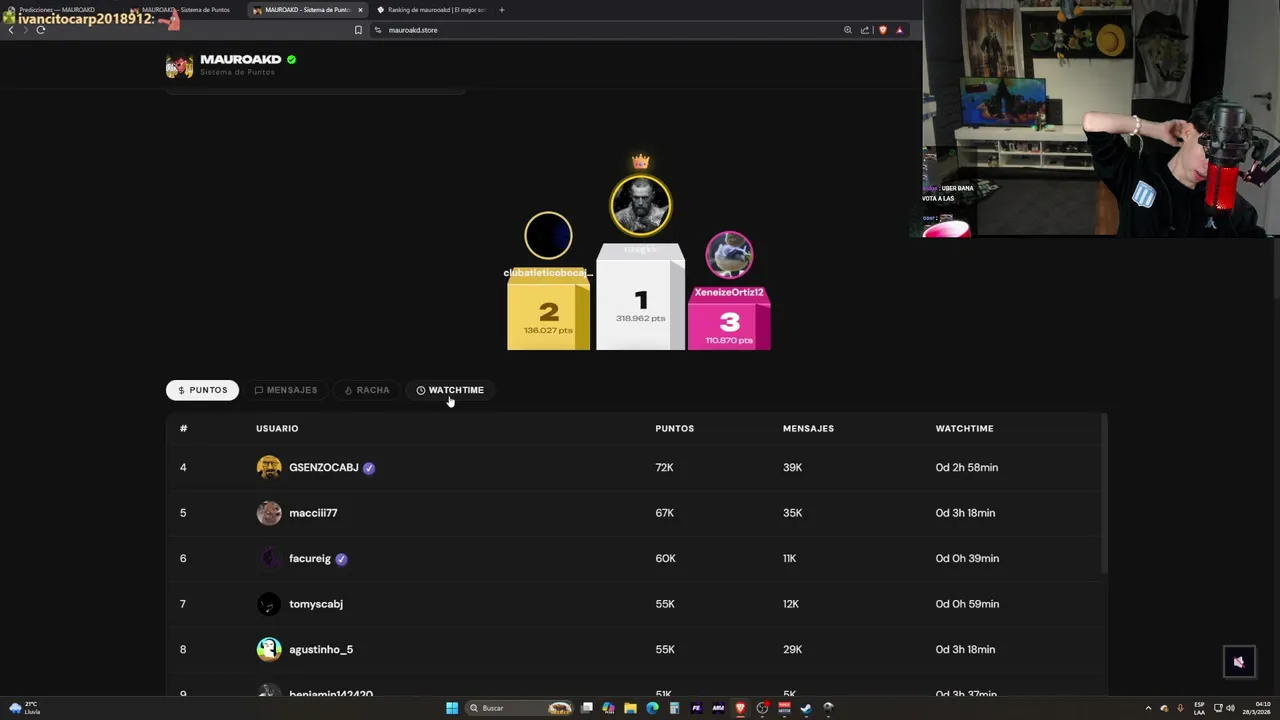Click the USUARIO column header
Image resolution: width=1280 pixels, height=720 pixels.
click(x=277, y=428)
